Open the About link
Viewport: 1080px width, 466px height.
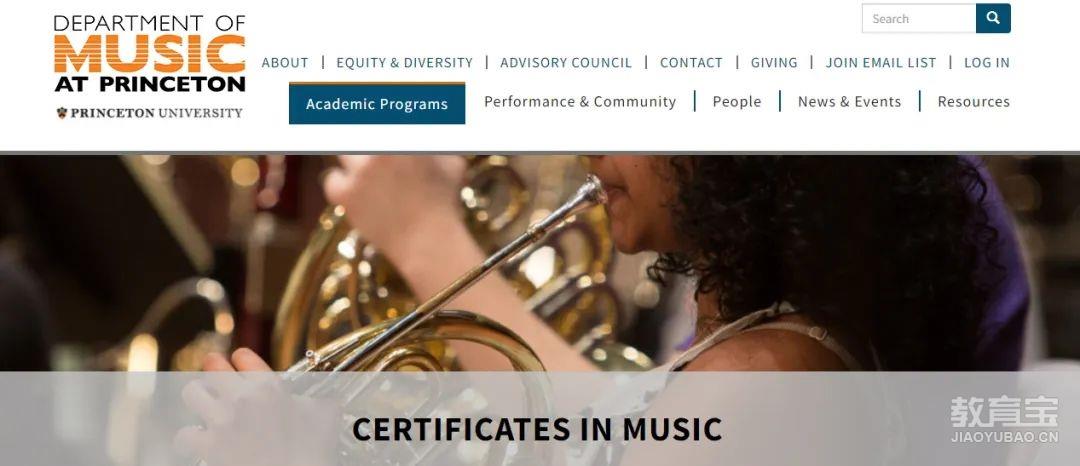(x=284, y=63)
